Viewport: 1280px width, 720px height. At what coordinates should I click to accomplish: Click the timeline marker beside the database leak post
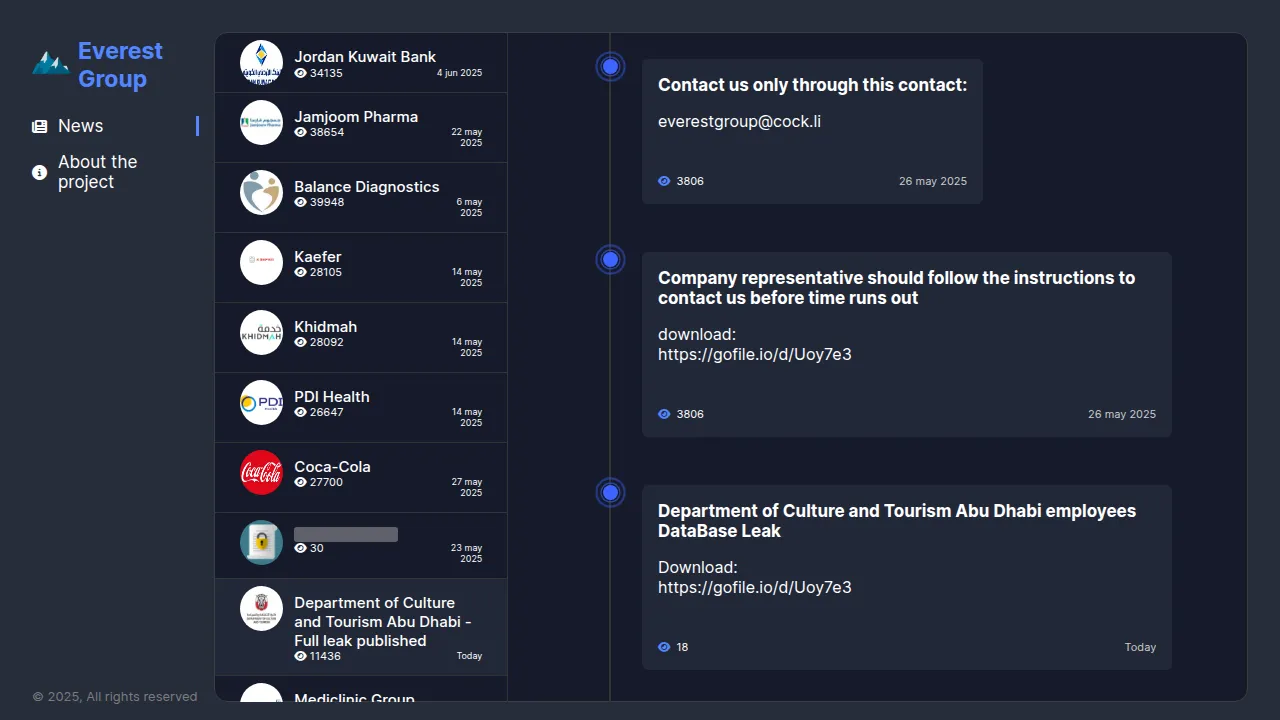pos(610,492)
